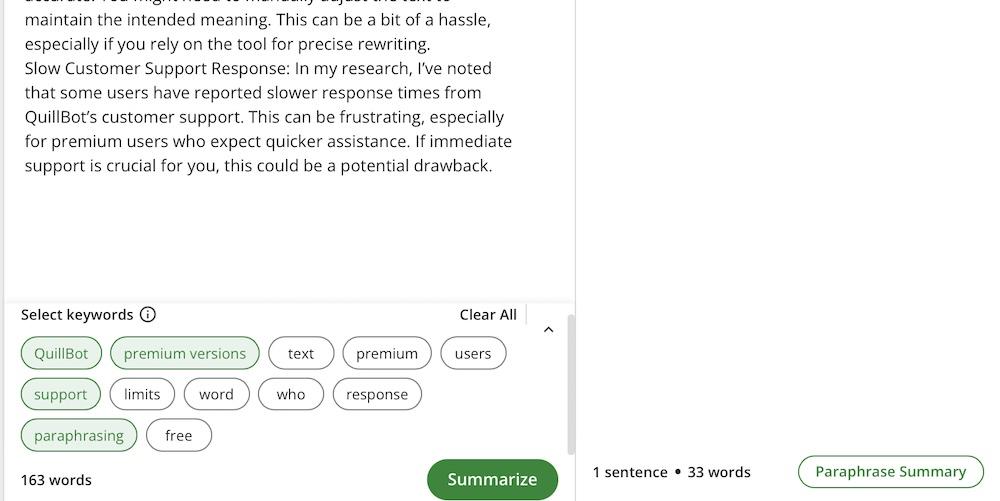This screenshot has width=1000, height=501.
Task: Deselect the premium versions keyword
Action: [x=185, y=353]
